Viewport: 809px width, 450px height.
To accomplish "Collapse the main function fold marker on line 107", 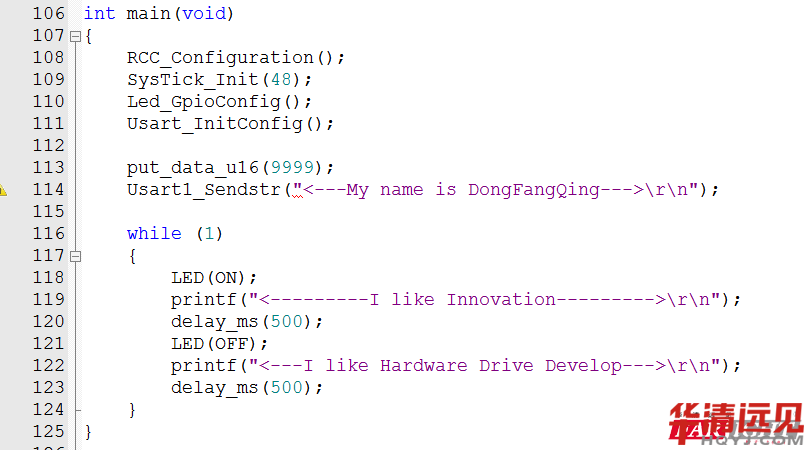I will (x=75, y=36).
